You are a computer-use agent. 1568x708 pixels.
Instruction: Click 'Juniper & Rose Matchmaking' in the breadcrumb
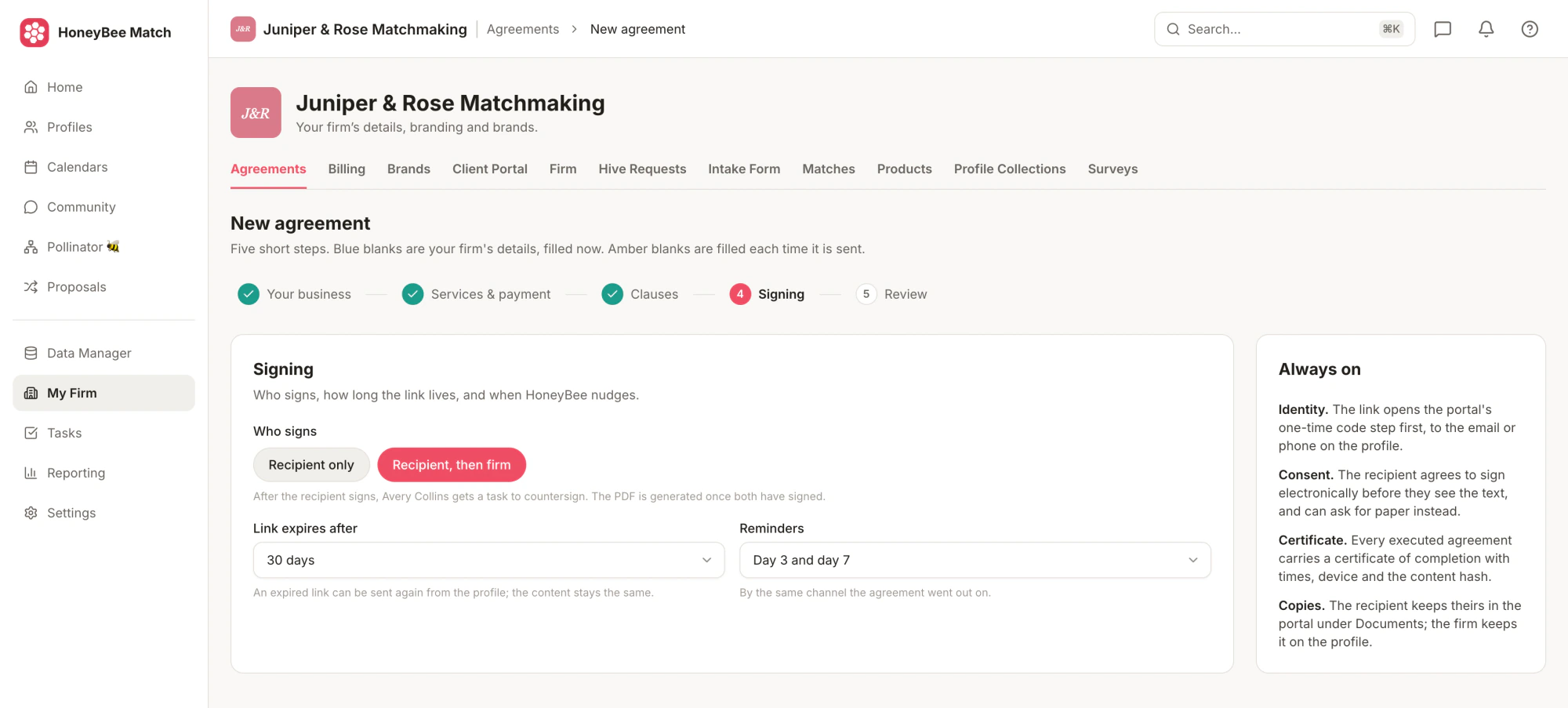point(365,29)
